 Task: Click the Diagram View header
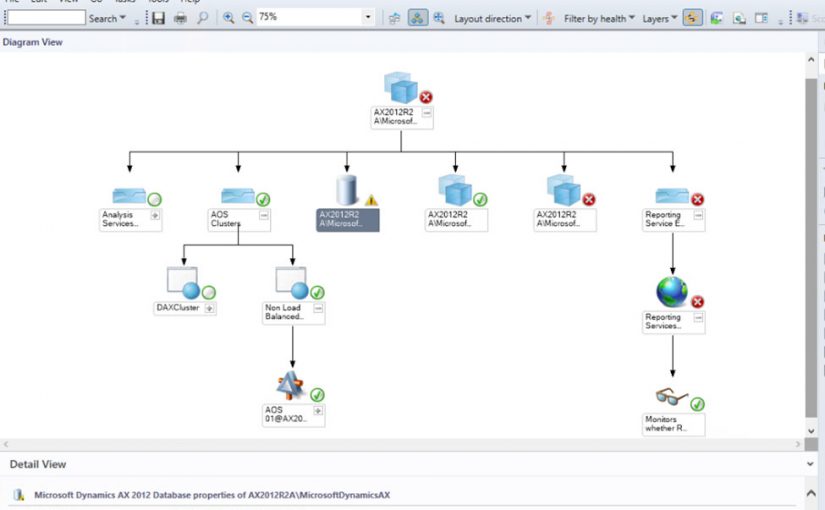point(33,42)
